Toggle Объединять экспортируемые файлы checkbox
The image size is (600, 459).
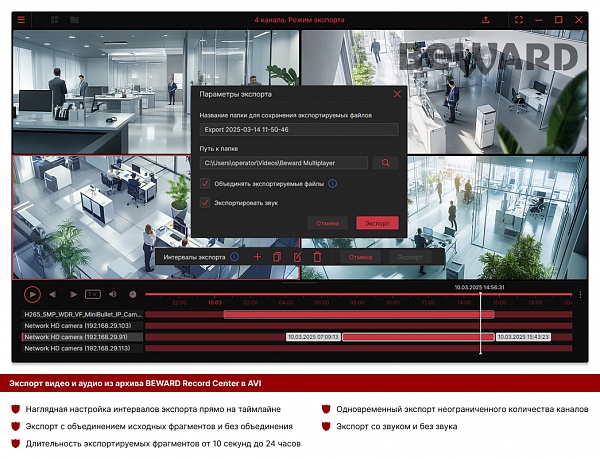point(205,184)
